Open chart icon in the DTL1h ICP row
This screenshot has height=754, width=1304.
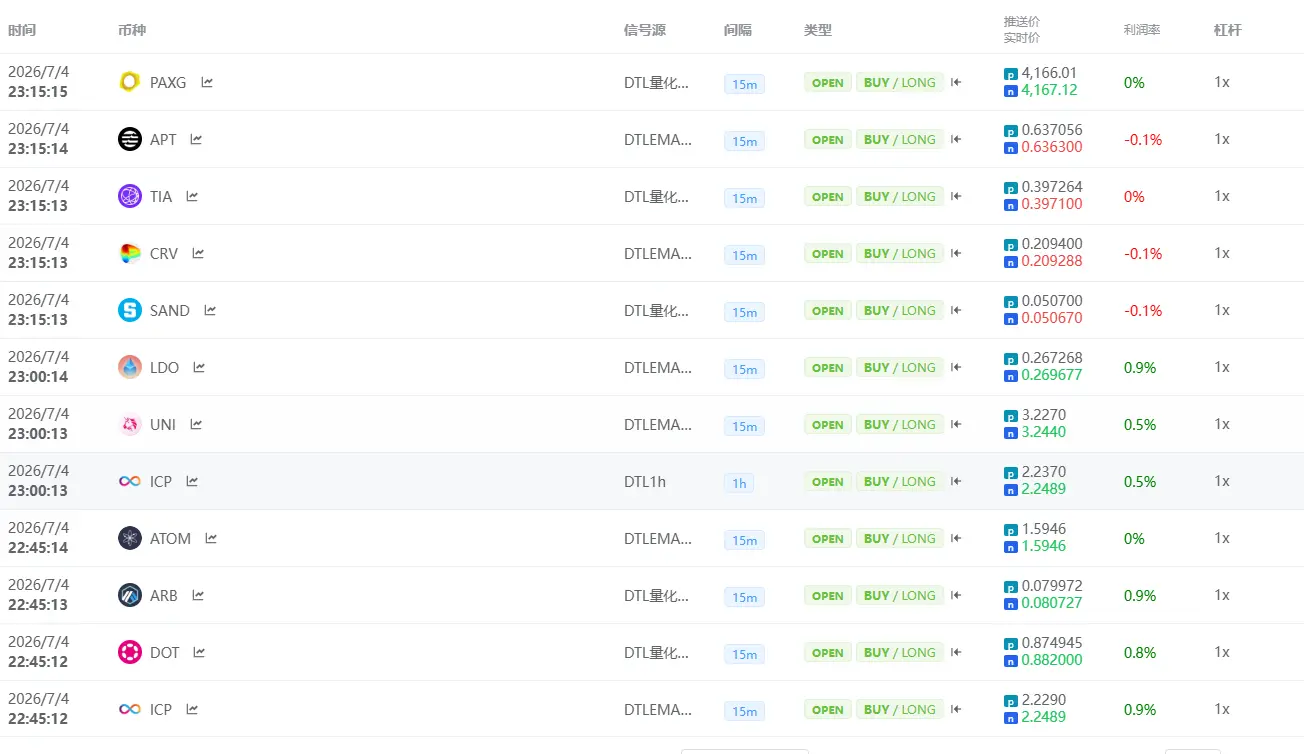pos(192,481)
